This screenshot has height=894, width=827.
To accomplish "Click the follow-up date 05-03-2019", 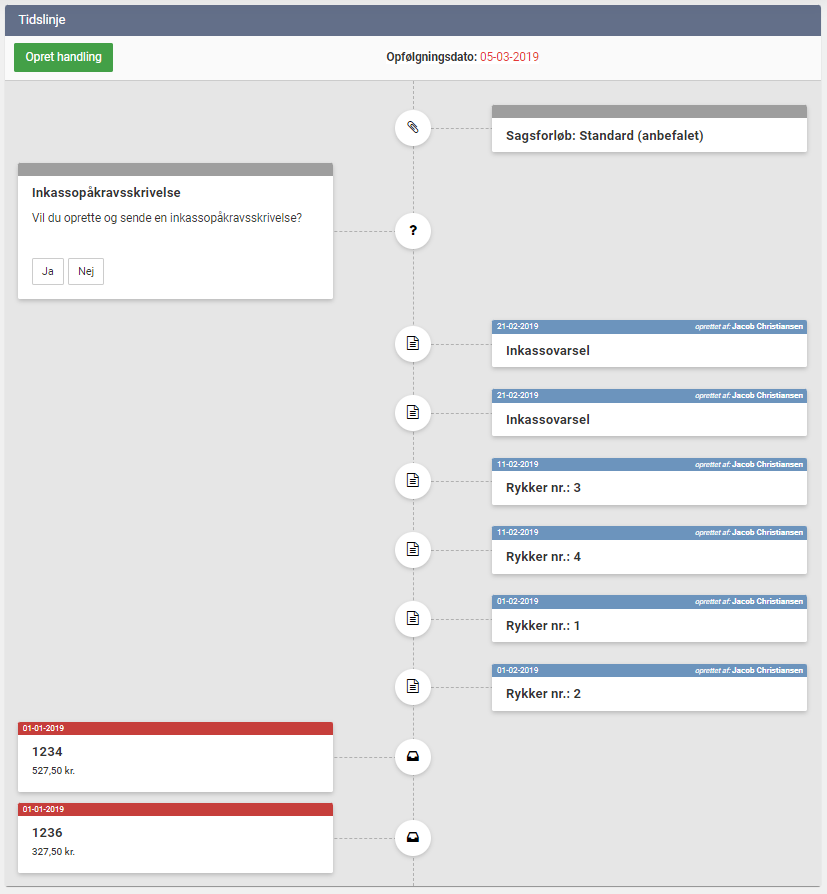I will [x=509, y=57].
